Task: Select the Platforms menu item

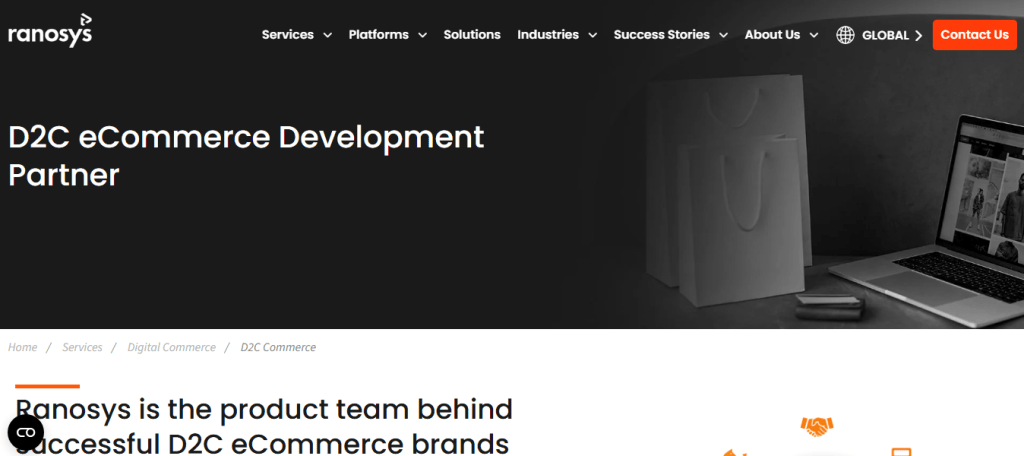Action: point(378,34)
